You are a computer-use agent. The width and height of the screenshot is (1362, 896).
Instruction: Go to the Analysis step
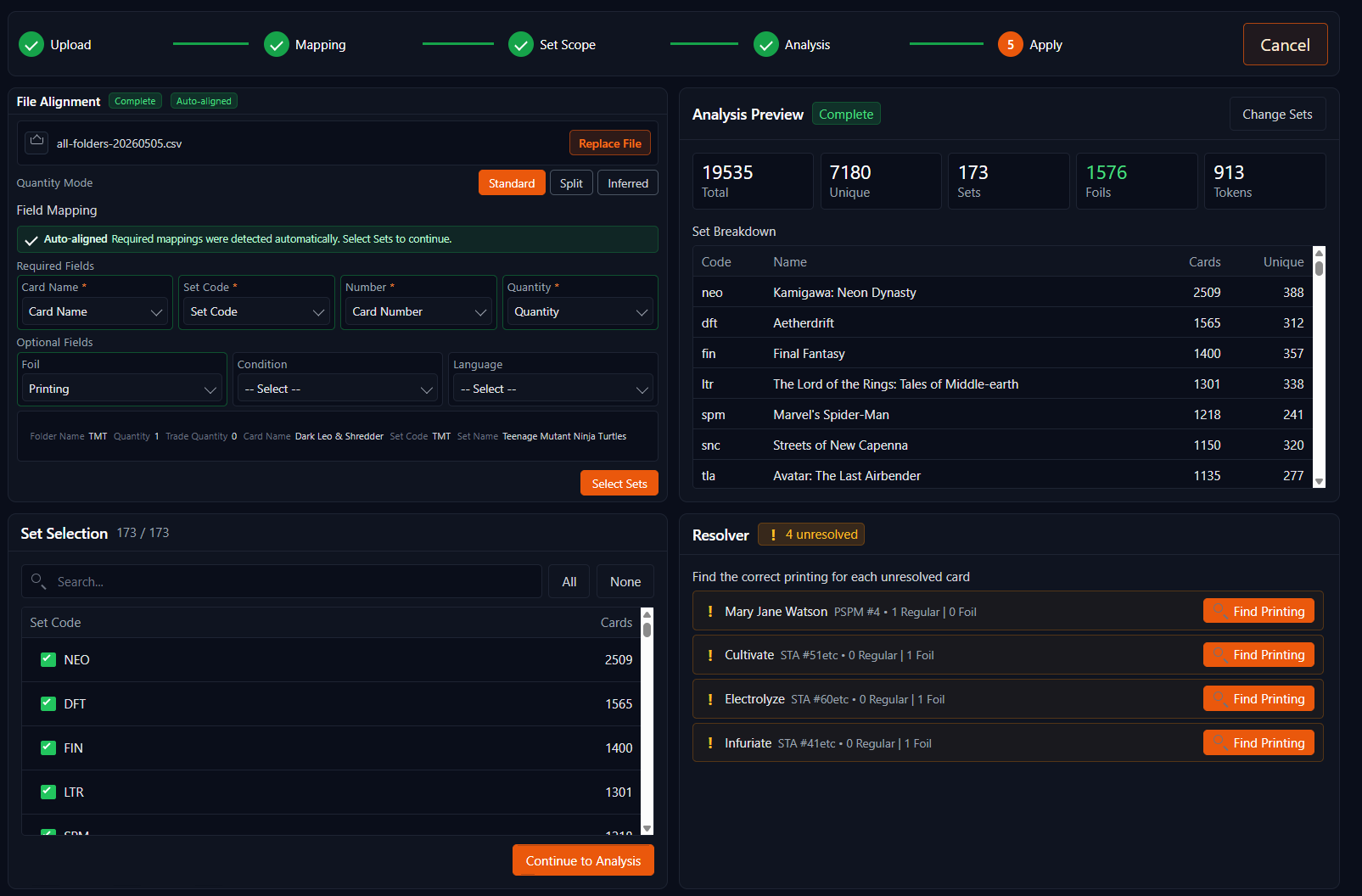[793, 44]
